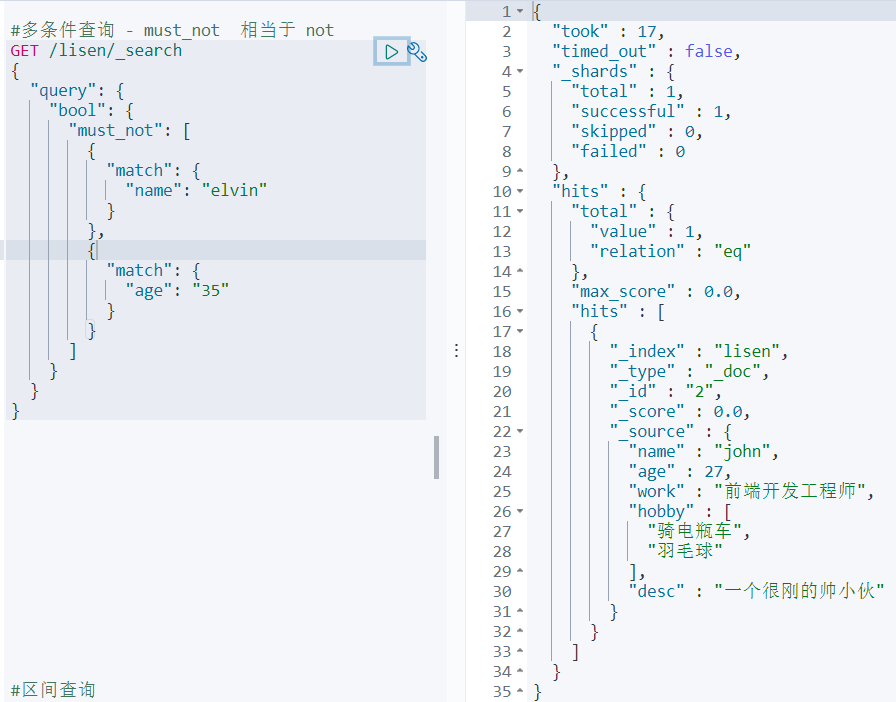This screenshot has width=896, height=702.
Task: Click the "must_not": [ line
Action: coord(129,131)
